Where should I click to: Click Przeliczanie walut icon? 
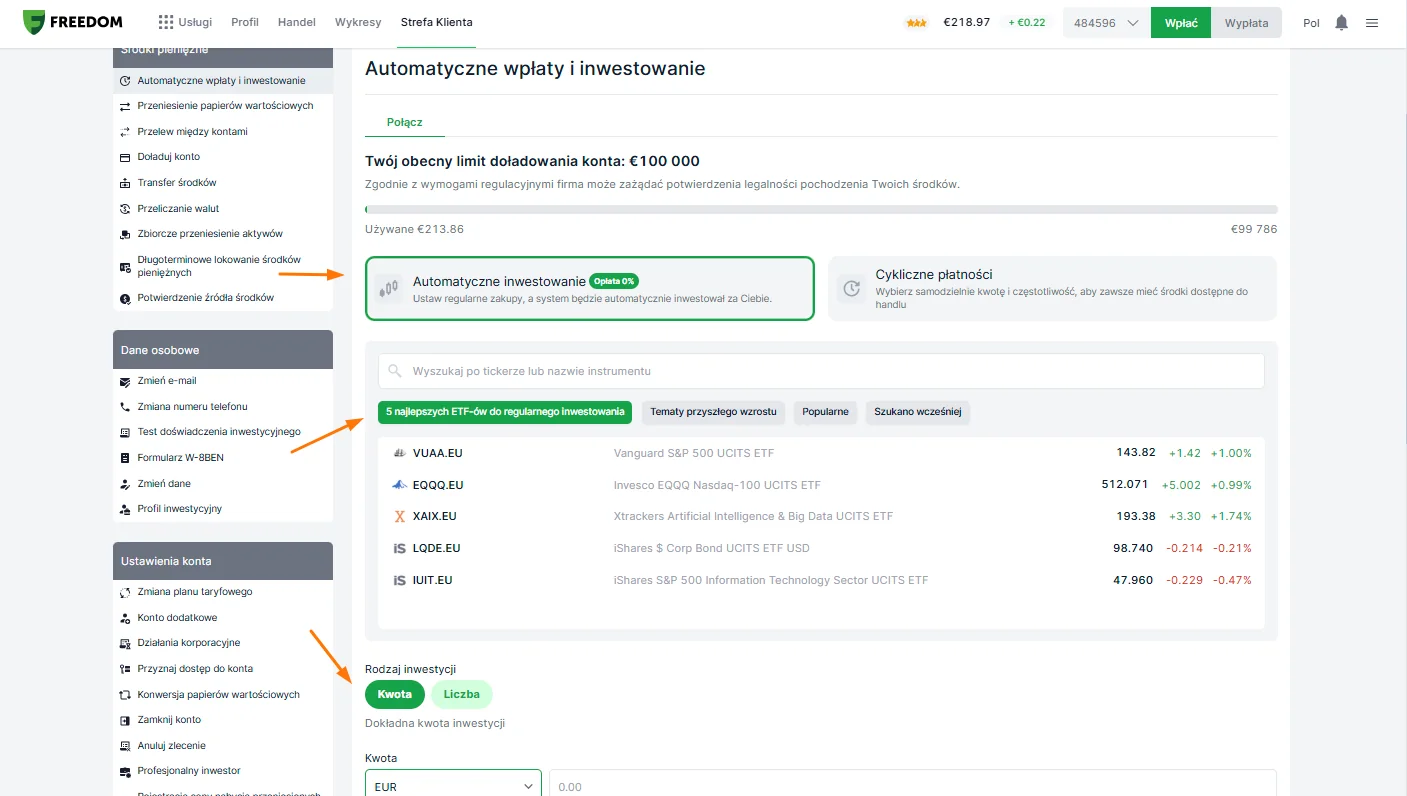coord(125,209)
